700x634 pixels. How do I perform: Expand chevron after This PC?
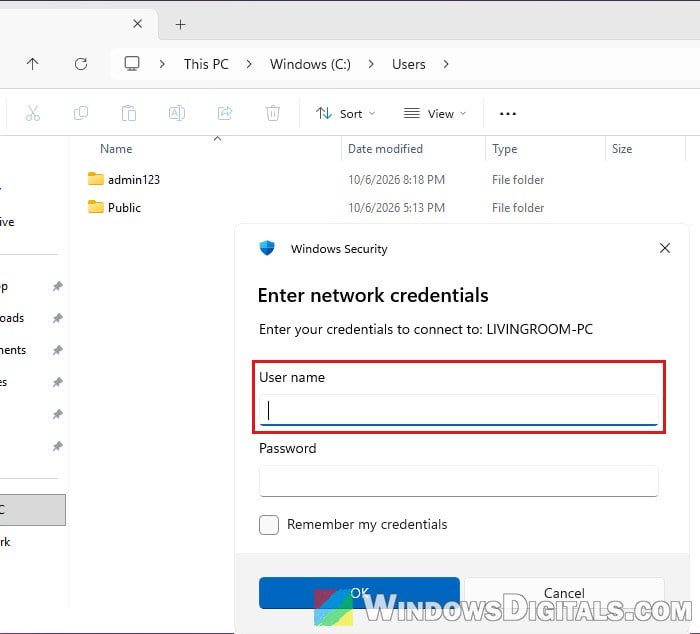pos(249,64)
